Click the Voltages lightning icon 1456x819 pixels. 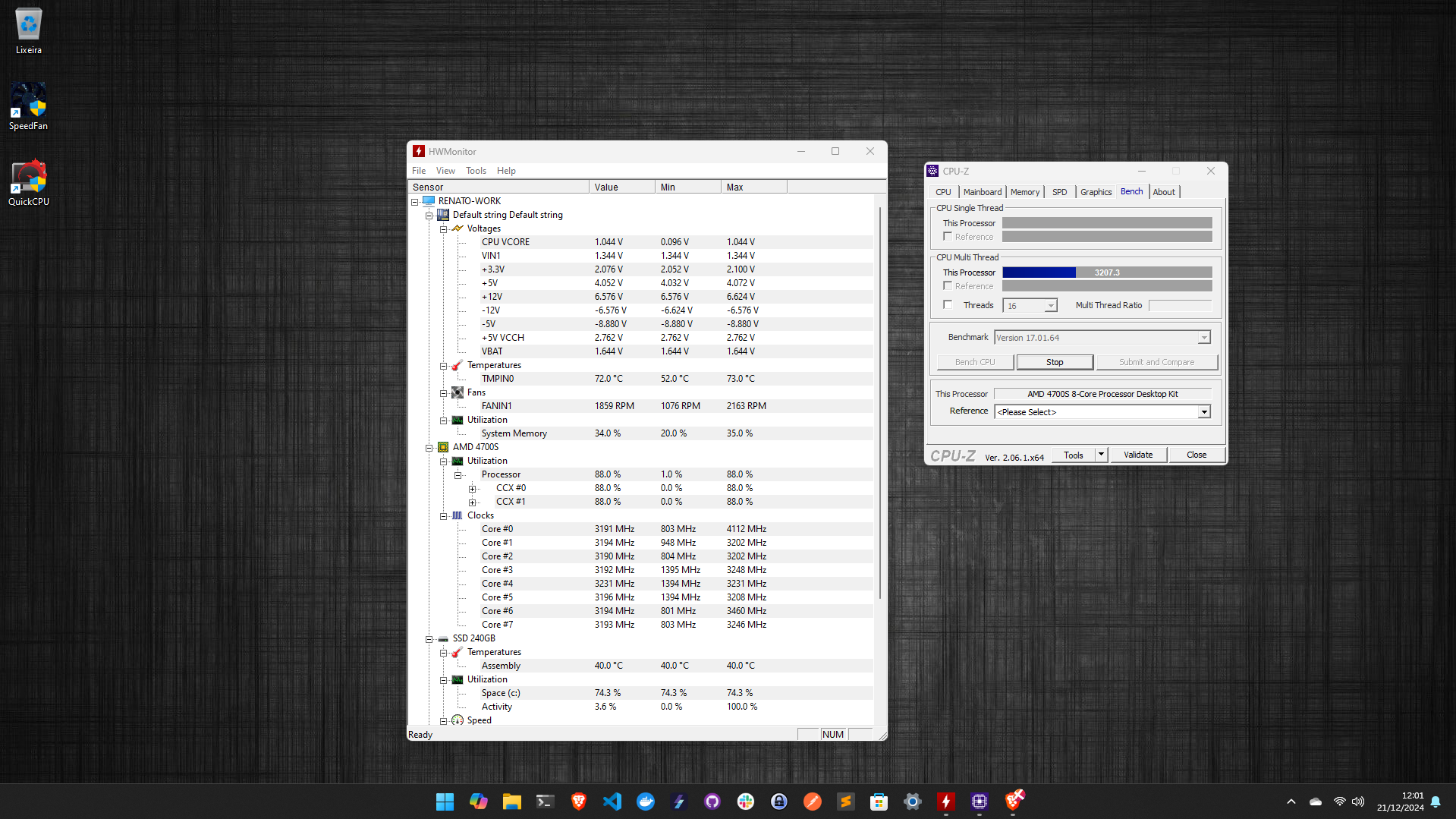click(x=458, y=228)
